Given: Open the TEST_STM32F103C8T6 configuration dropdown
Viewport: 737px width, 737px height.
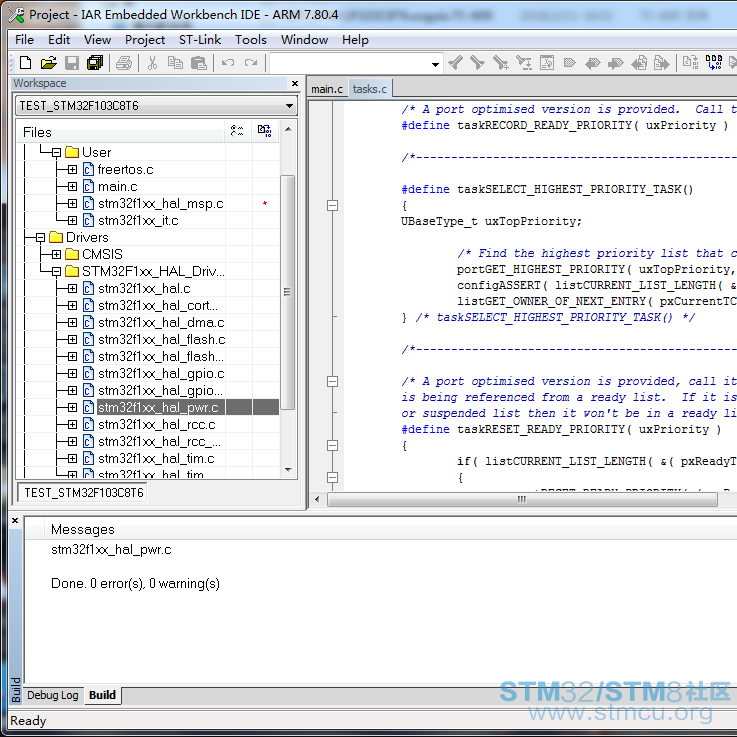Looking at the screenshot, I should [x=290, y=106].
